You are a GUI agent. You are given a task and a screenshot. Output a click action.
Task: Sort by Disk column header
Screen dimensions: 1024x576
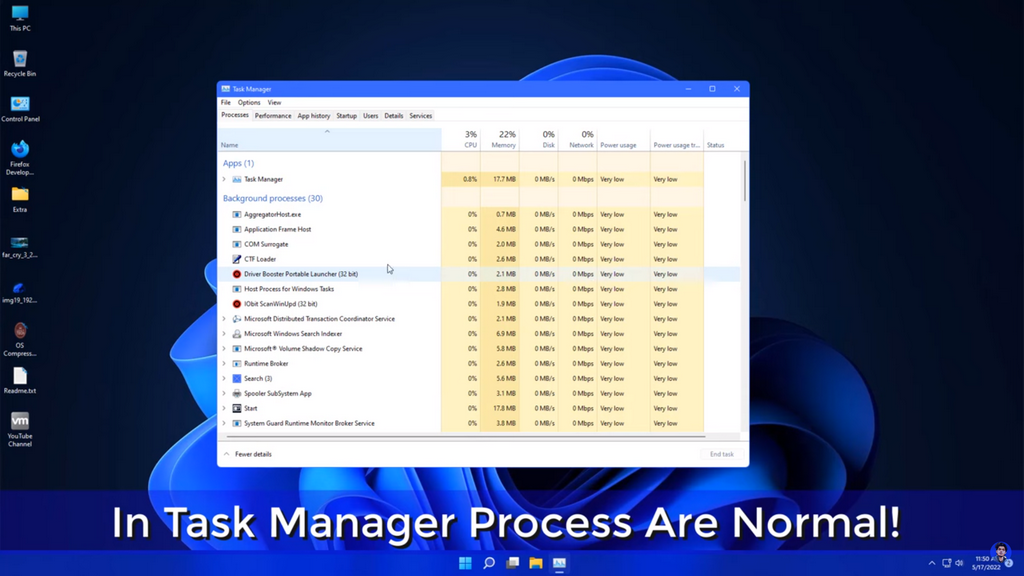point(539,140)
